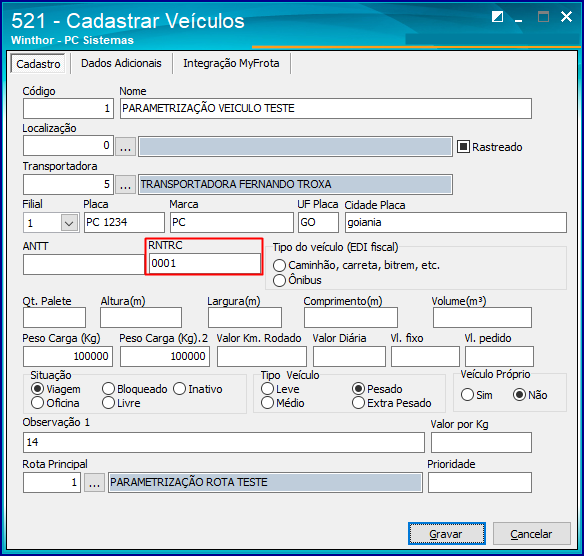Open the Dados Adicionais tab

point(121,63)
